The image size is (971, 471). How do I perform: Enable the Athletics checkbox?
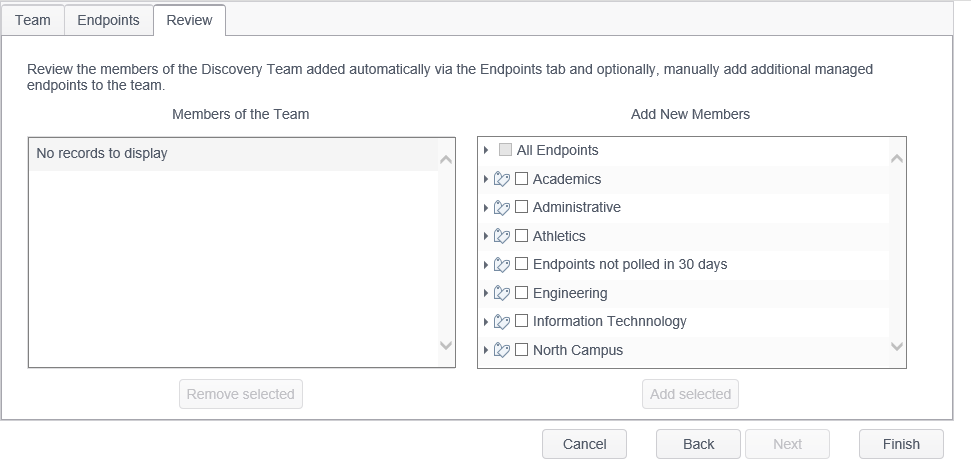[521, 237]
